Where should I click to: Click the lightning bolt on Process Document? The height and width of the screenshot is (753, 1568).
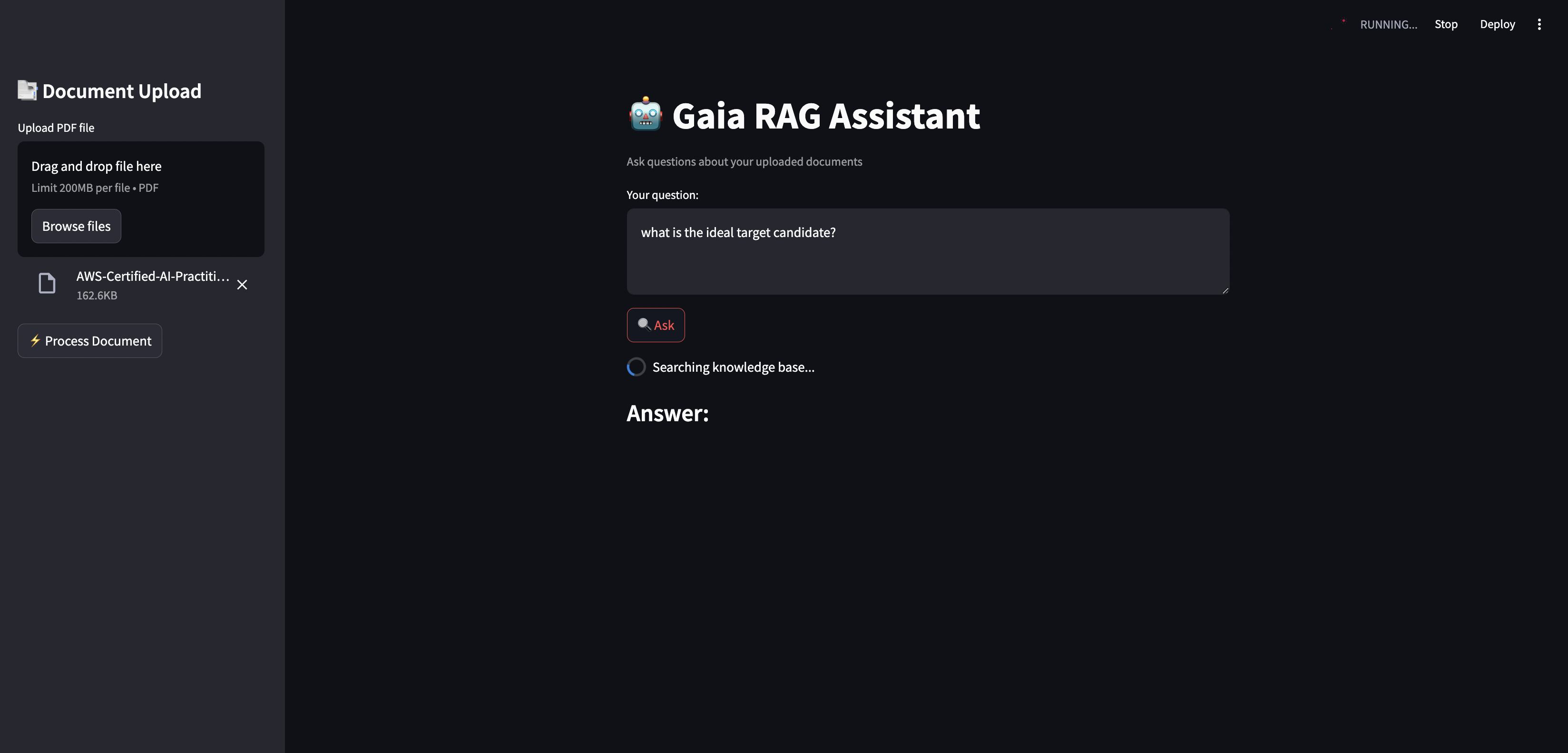click(x=35, y=340)
